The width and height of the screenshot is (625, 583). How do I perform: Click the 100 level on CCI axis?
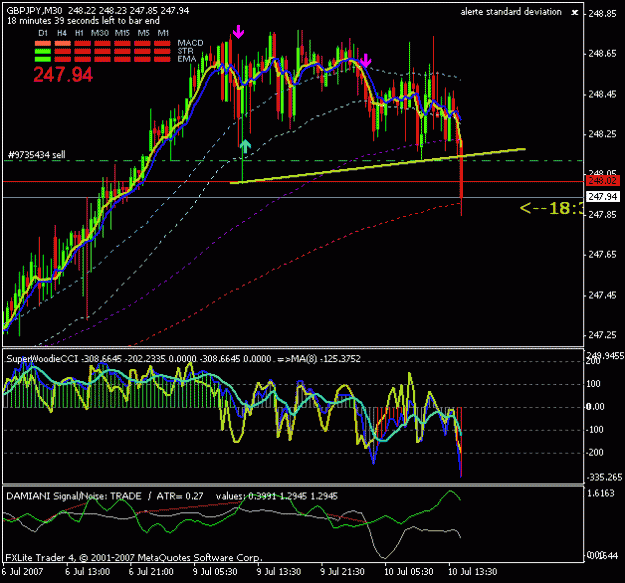pyautogui.click(x=594, y=384)
